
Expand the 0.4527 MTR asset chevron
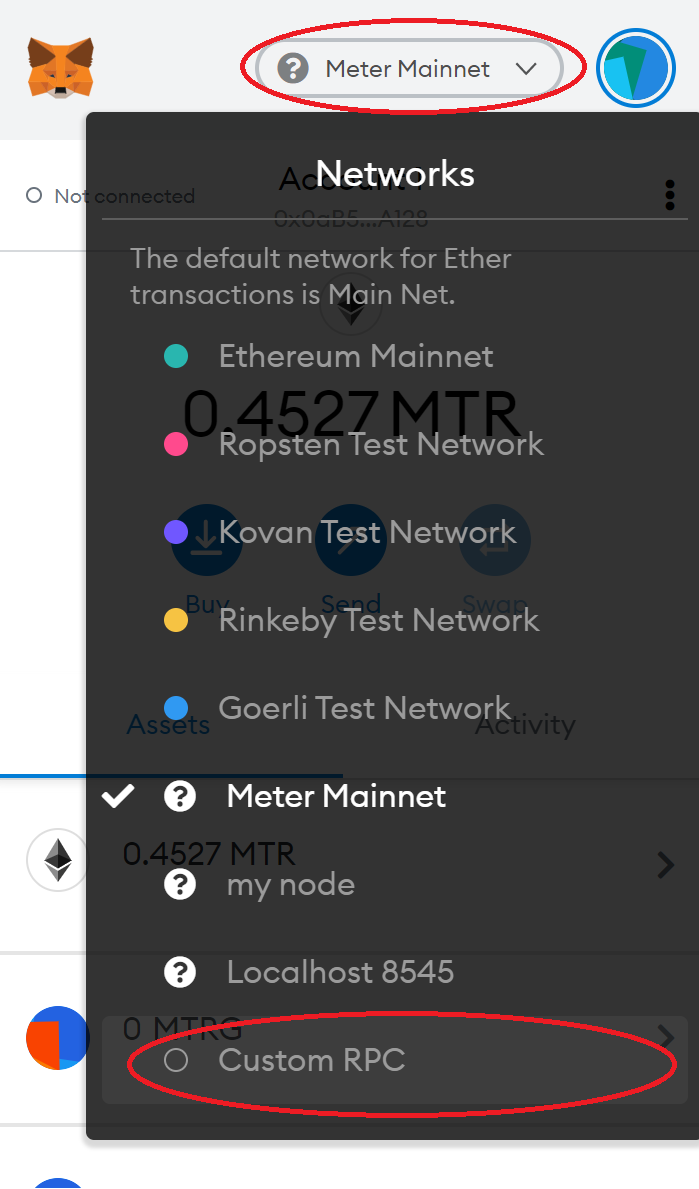666,864
